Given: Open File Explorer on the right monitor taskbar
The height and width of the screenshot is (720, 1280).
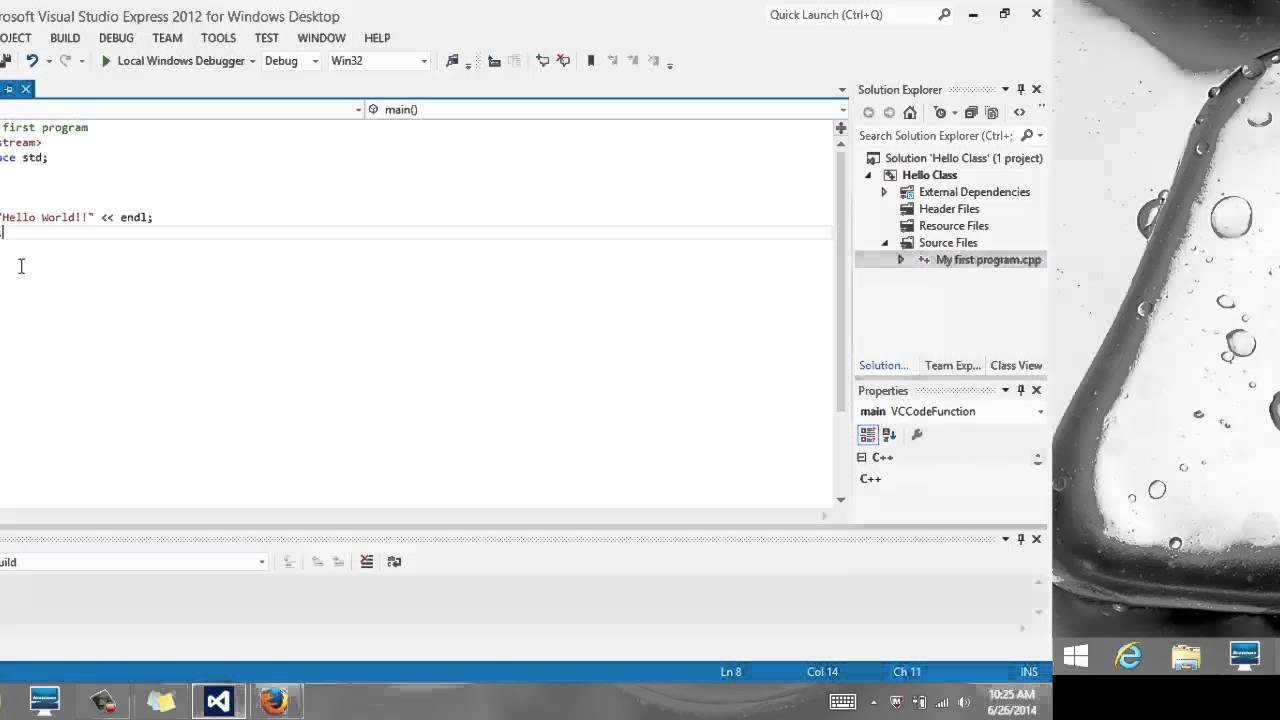Looking at the screenshot, I should point(1186,656).
